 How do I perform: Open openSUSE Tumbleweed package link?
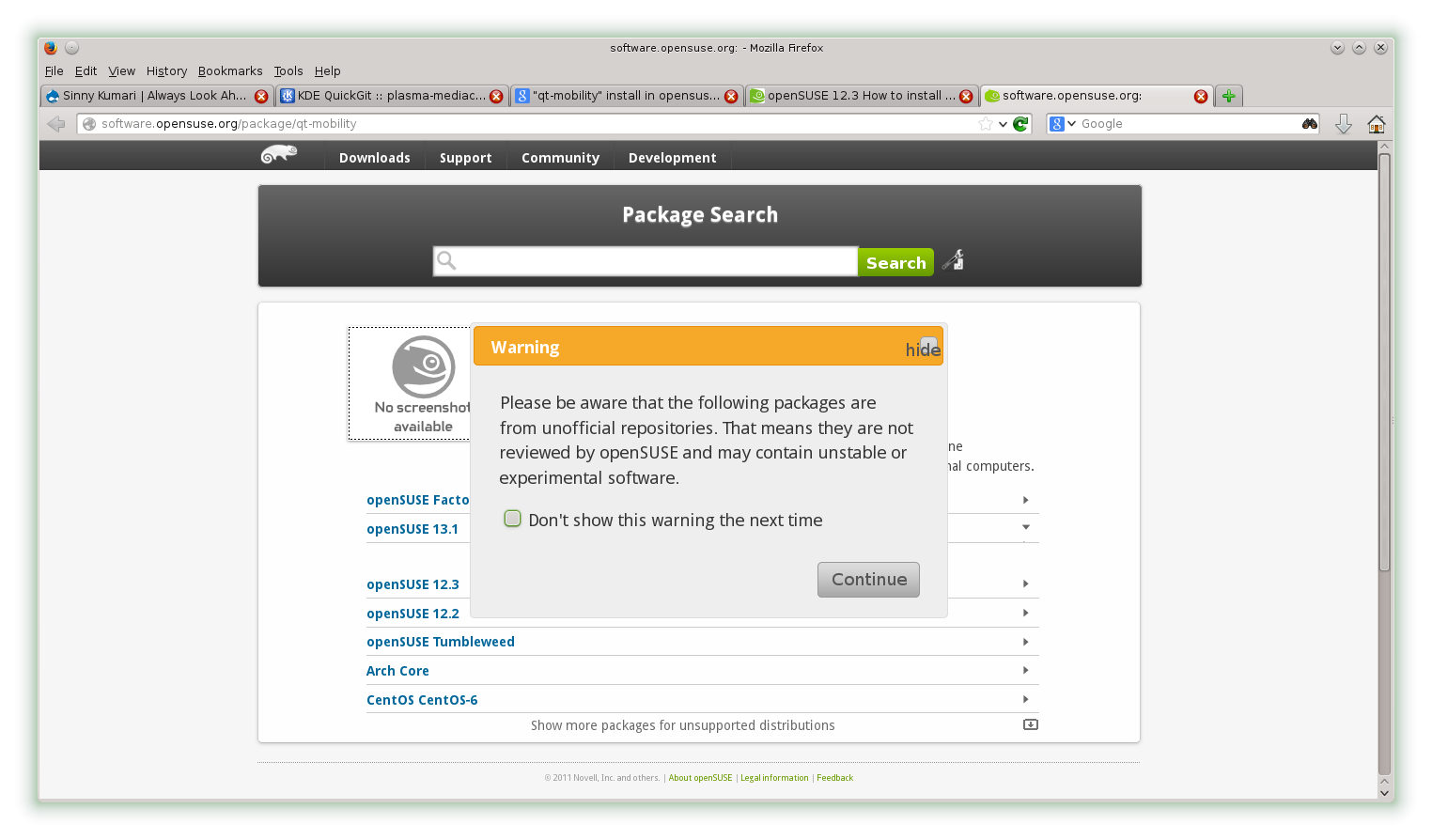pyautogui.click(x=441, y=642)
